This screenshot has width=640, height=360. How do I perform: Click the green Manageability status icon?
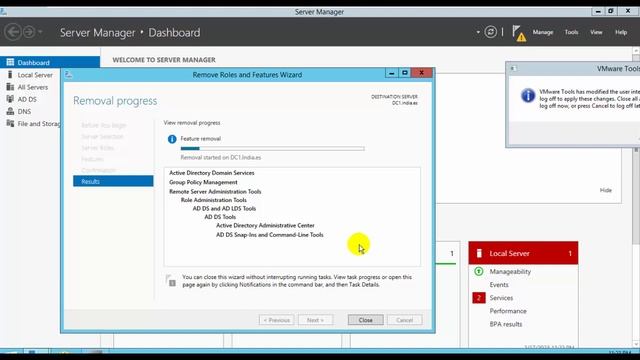[x=478, y=271]
